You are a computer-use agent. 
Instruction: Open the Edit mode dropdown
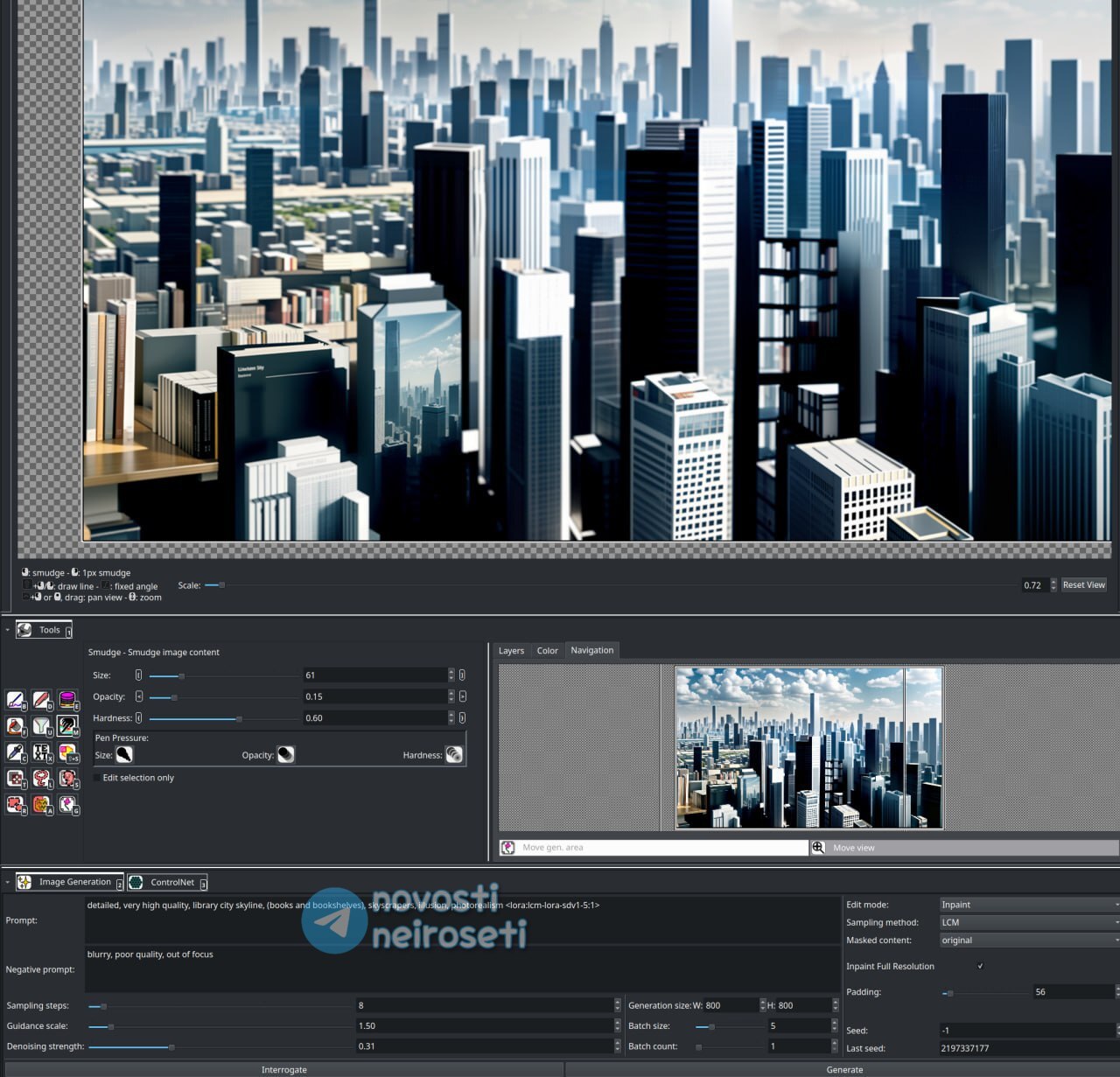click(x=1029, y=905)
